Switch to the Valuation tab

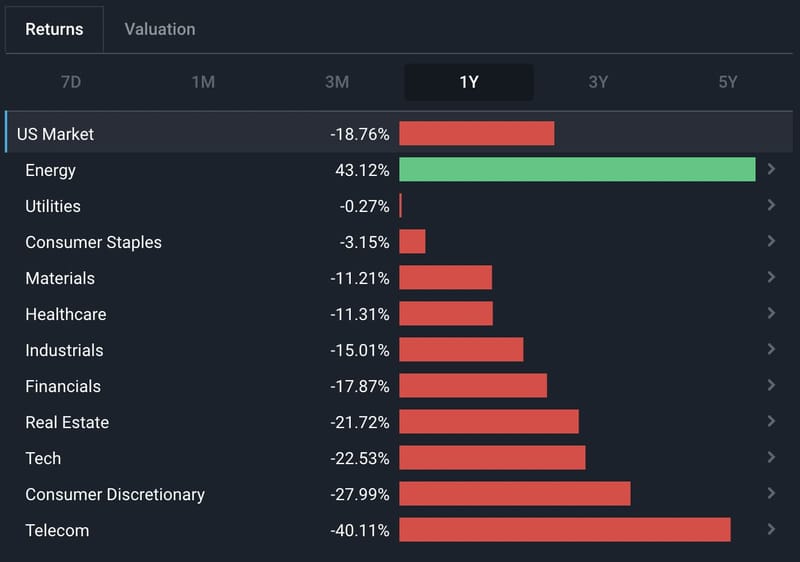(x=160, y=29)
